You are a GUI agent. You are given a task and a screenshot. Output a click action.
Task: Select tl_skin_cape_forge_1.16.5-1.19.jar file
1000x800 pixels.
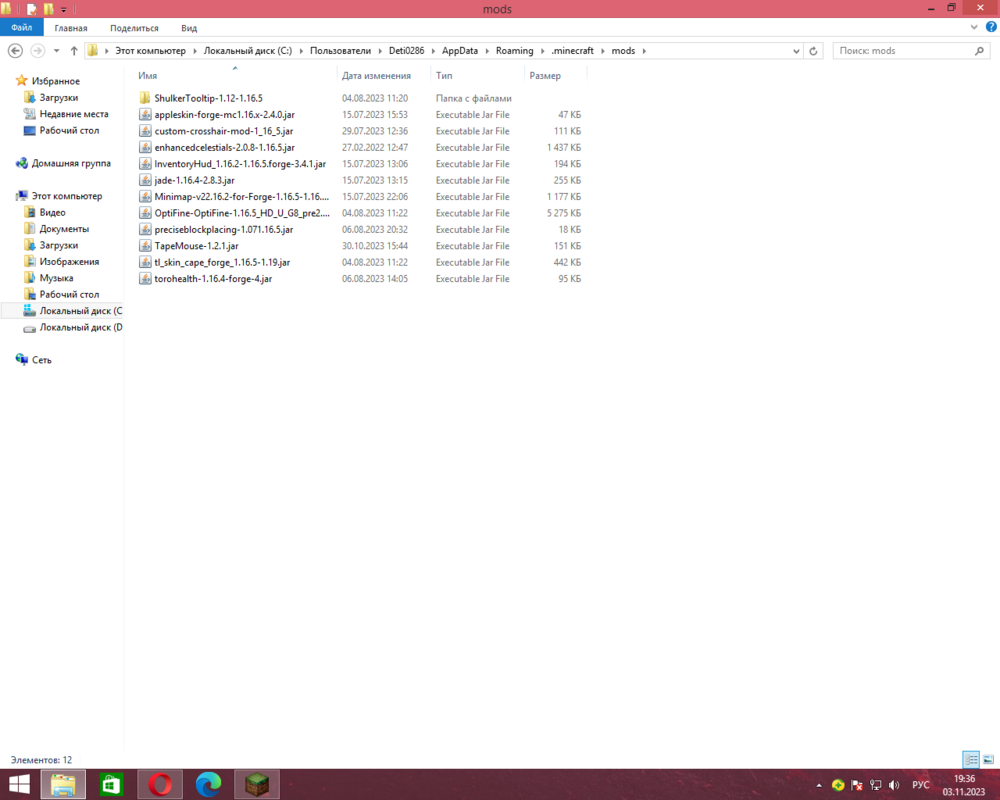pos(222,262)
